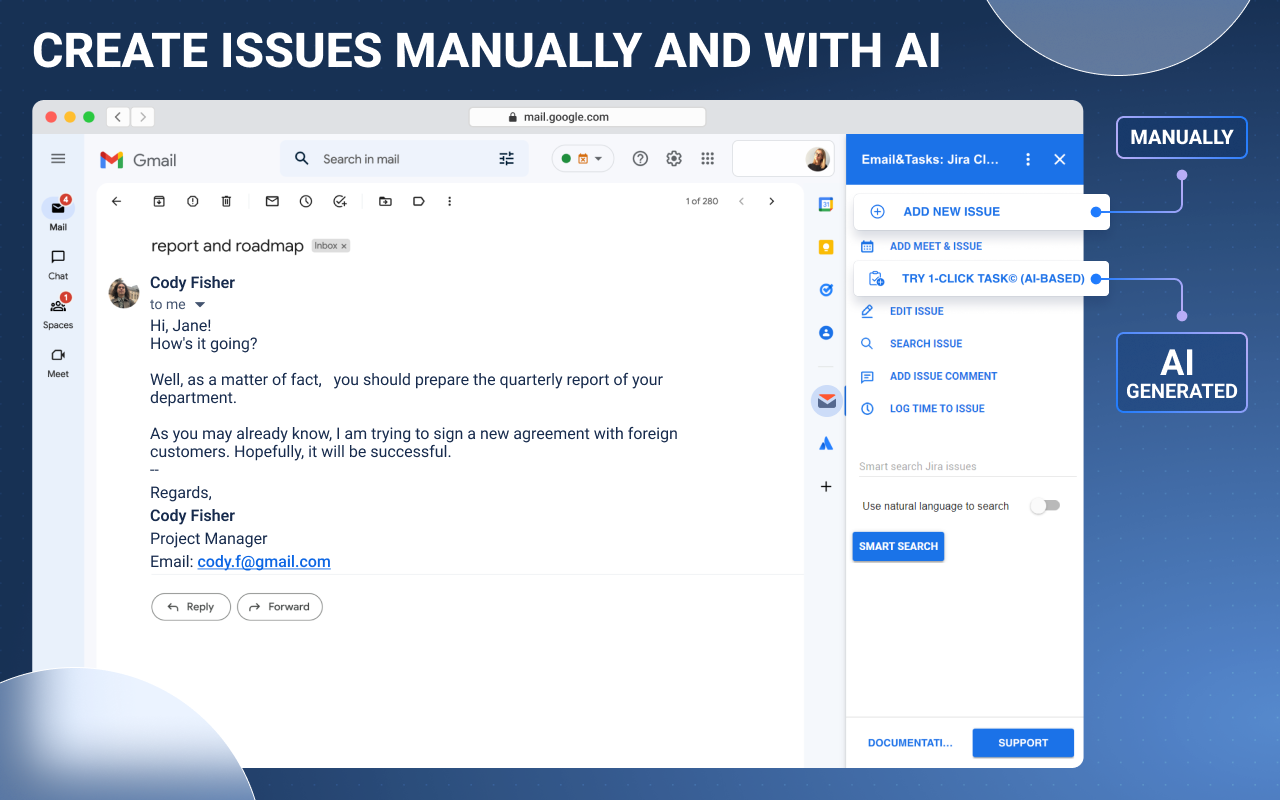This screenshot has width=1280, height=800.
Task: Enable the natural language search toggle
Action: pos(1045,505)
